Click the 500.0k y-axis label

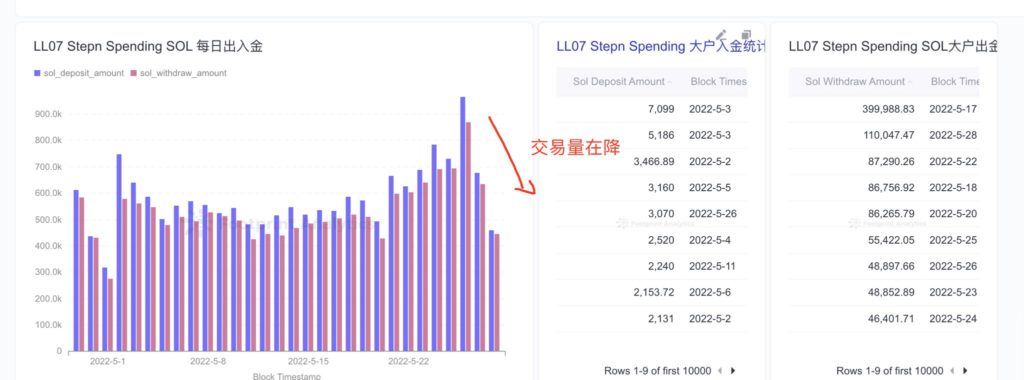click(48, 219)
